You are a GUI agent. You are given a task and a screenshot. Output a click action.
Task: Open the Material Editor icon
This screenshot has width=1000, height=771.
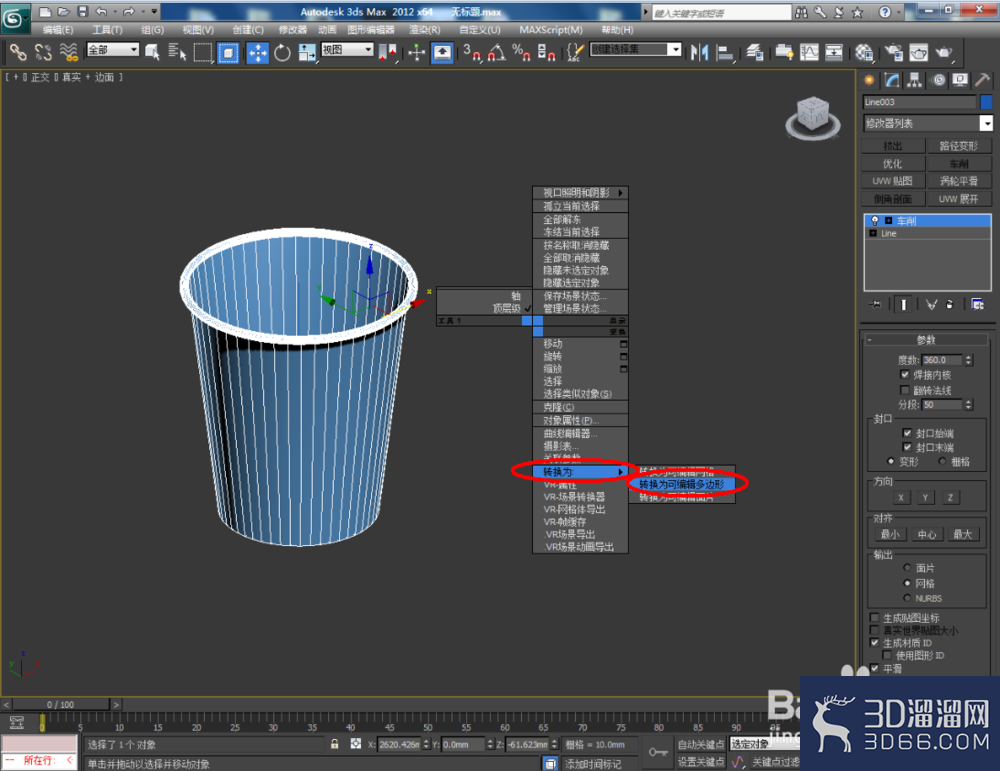864,52
